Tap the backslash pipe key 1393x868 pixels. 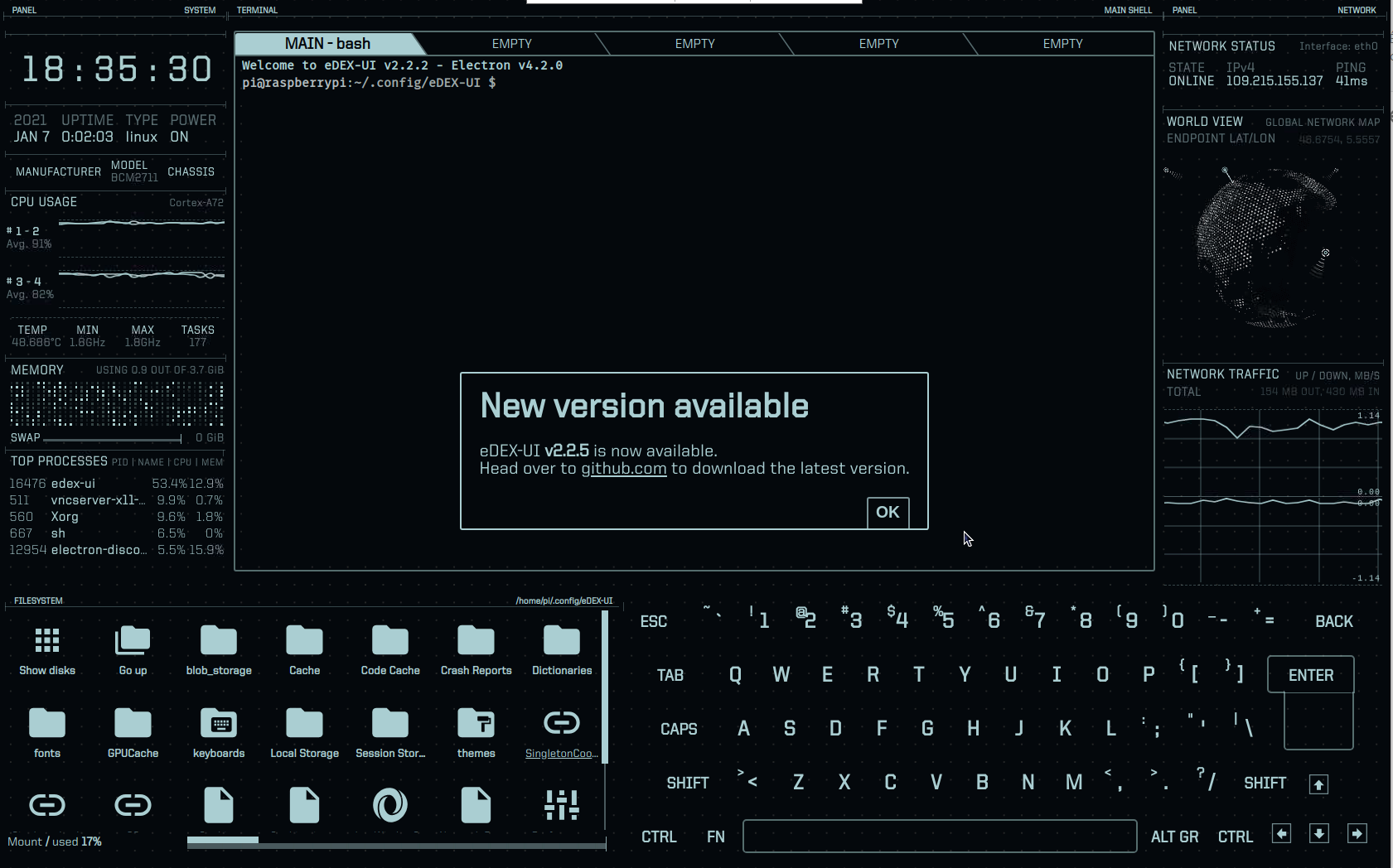[x=1243, y=725]
